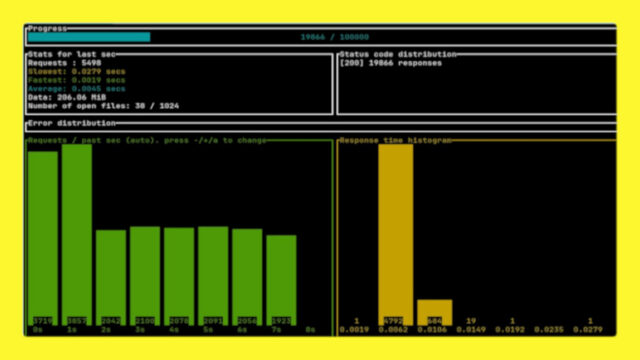Click the 'Status code distribution' panel title
The width and height of the screenshot is (640, 360).
click(398, 54)
